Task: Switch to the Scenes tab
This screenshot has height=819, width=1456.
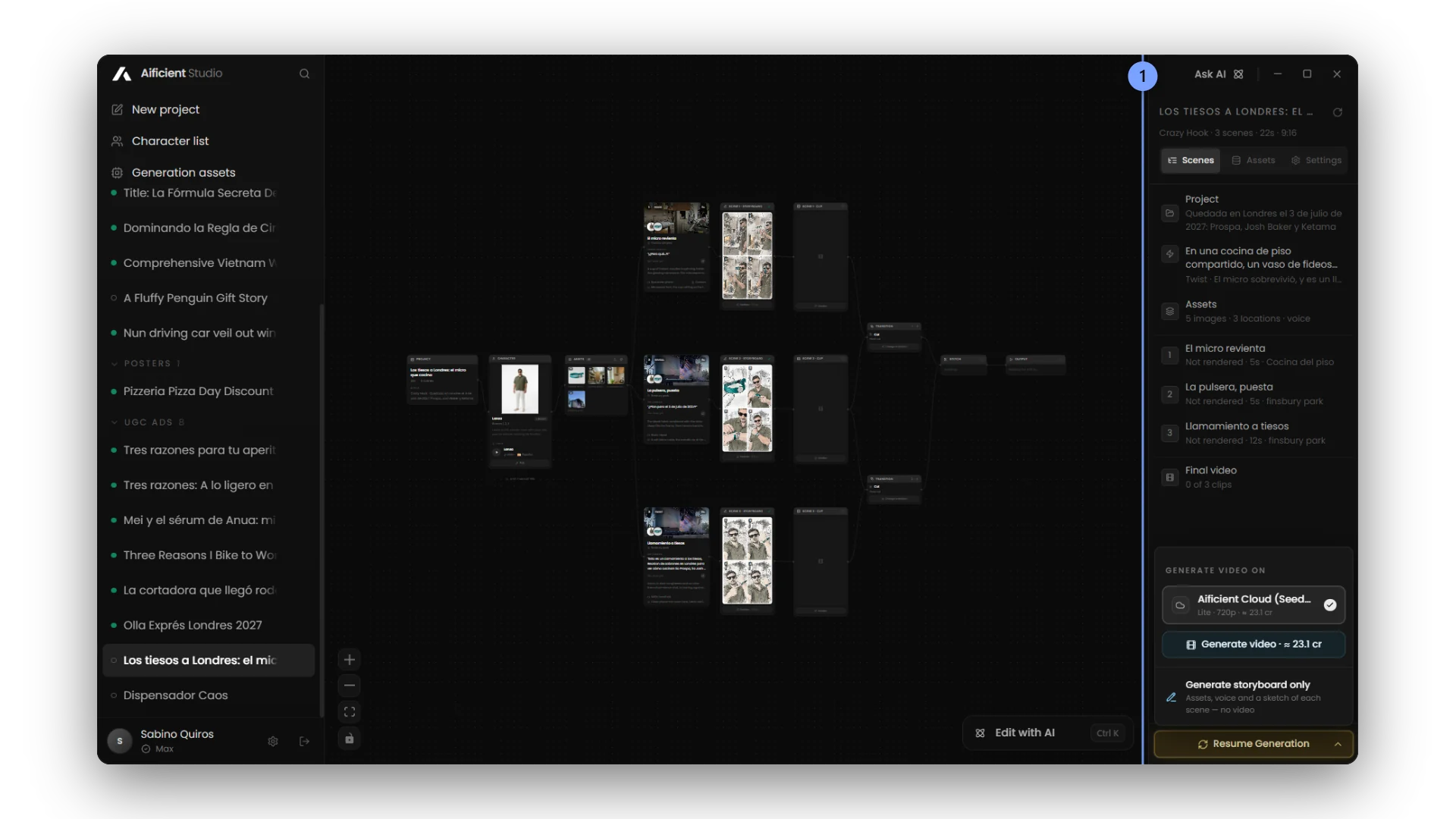Action: point(1191,160)
